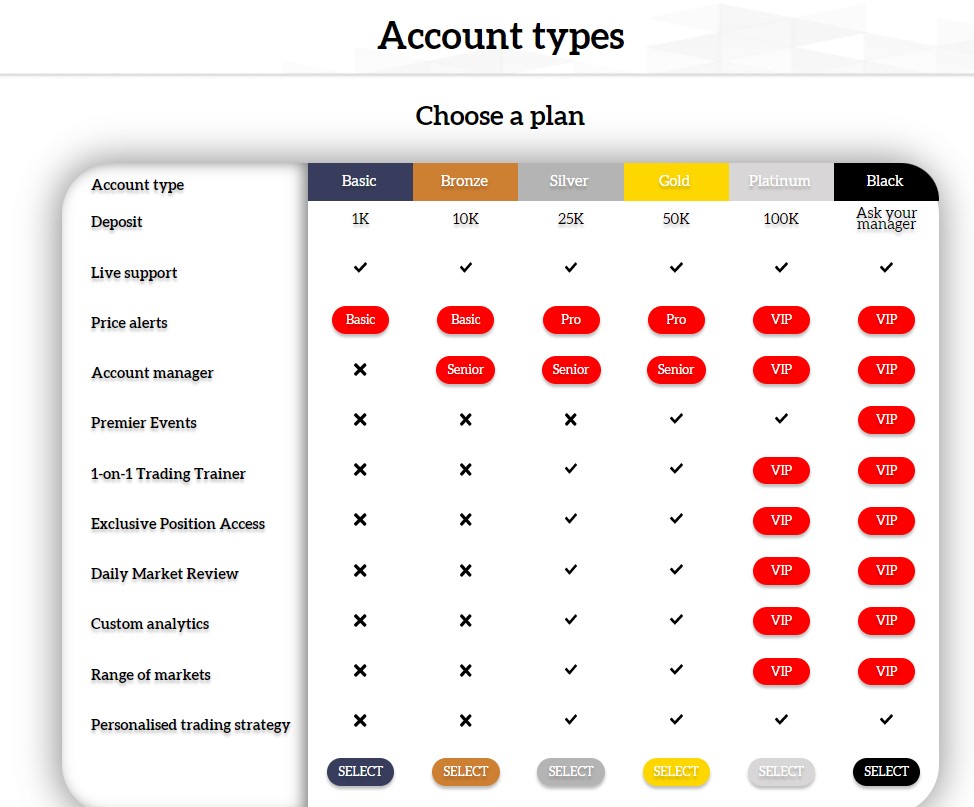Viewport: 974px width, 807px height.
Task: Click Pro price alerts badge in Silver column
Action: [571, 320]
